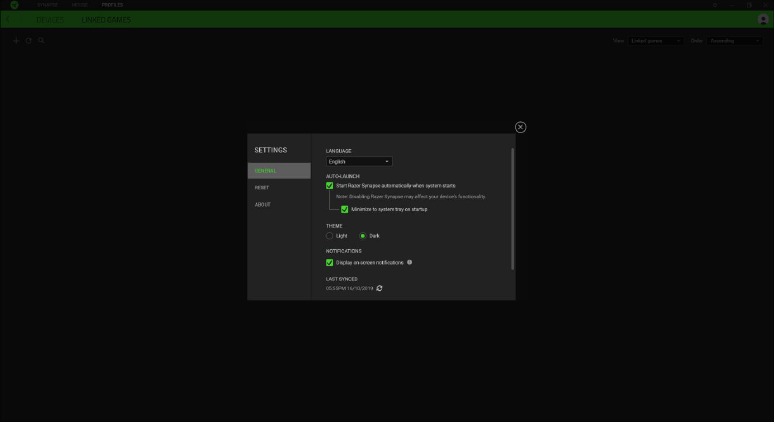Click the notifications info icon

pos(409,262)
